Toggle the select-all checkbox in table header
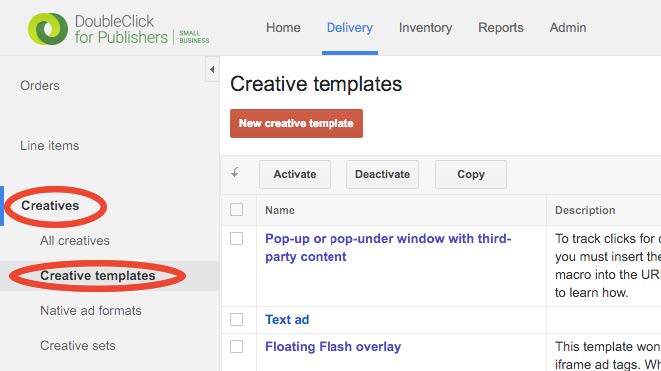This screenshot has width=661, height=371. pyautogui.click(x=236, y=210)
